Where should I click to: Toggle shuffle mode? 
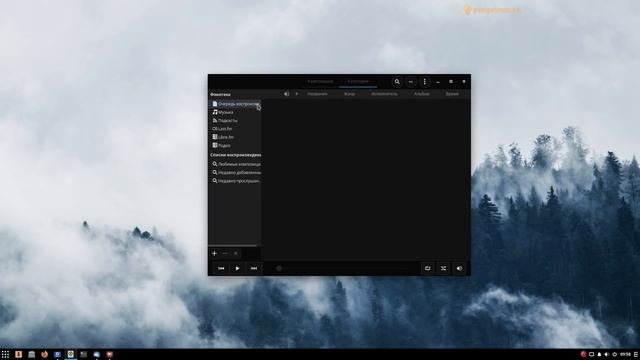[443, 268]
